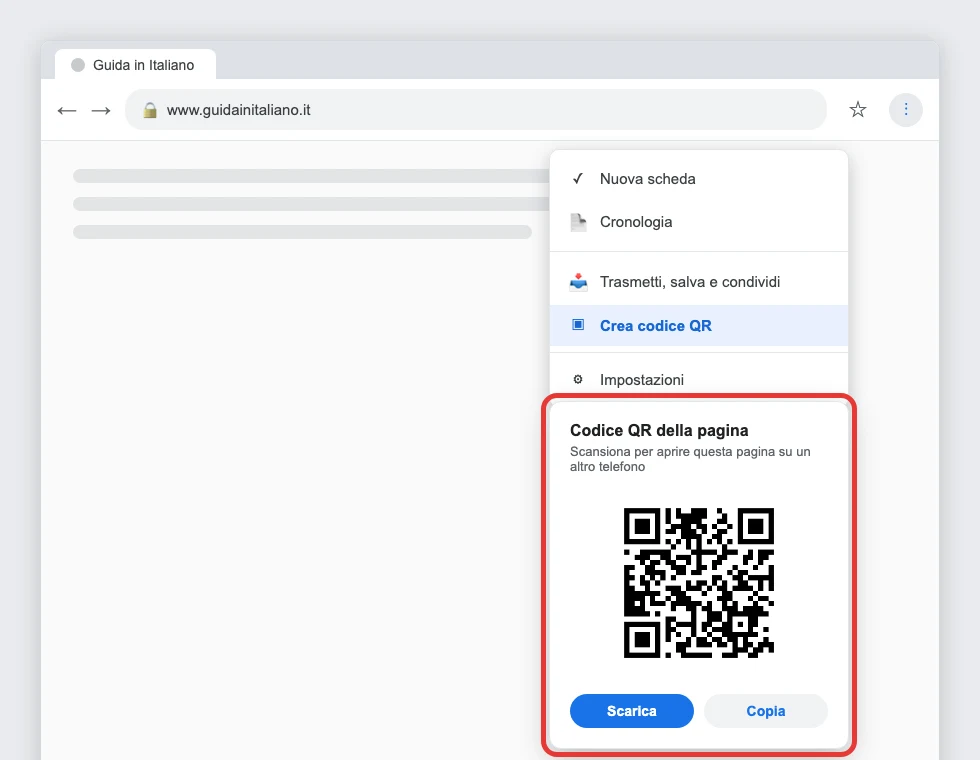
Task: Click the browser forward arrow
Action: 101,111
